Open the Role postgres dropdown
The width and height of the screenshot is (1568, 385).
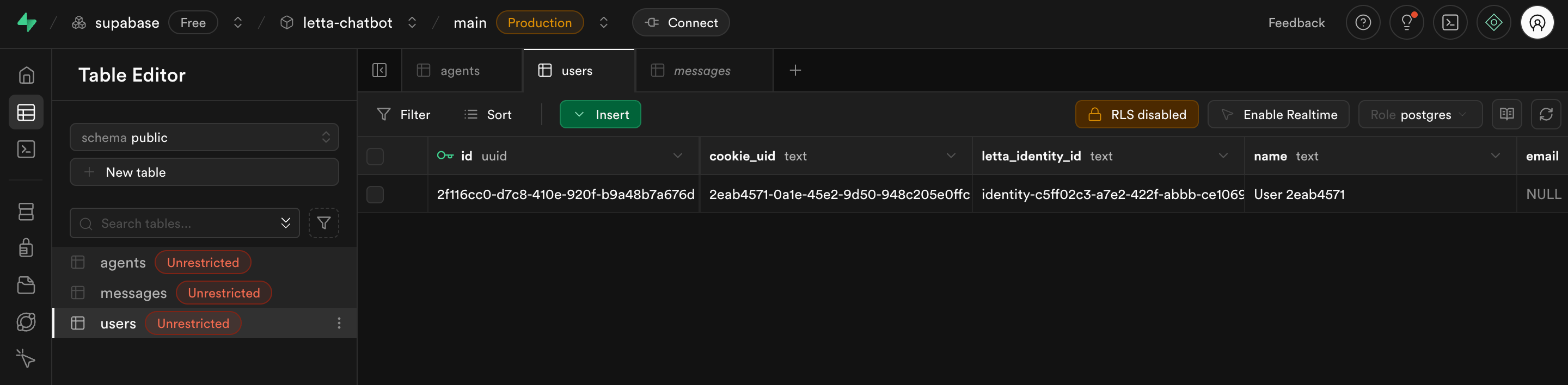[1420, 114]
